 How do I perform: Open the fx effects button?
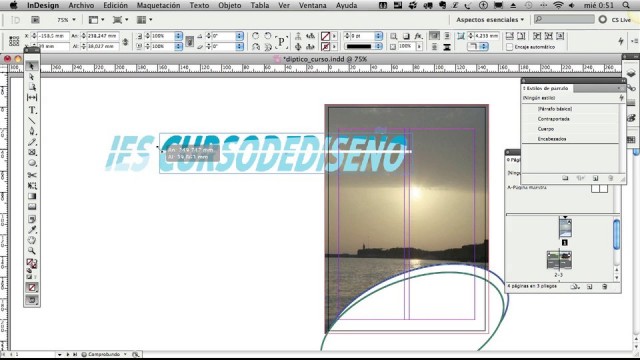(x=418, y=36)
